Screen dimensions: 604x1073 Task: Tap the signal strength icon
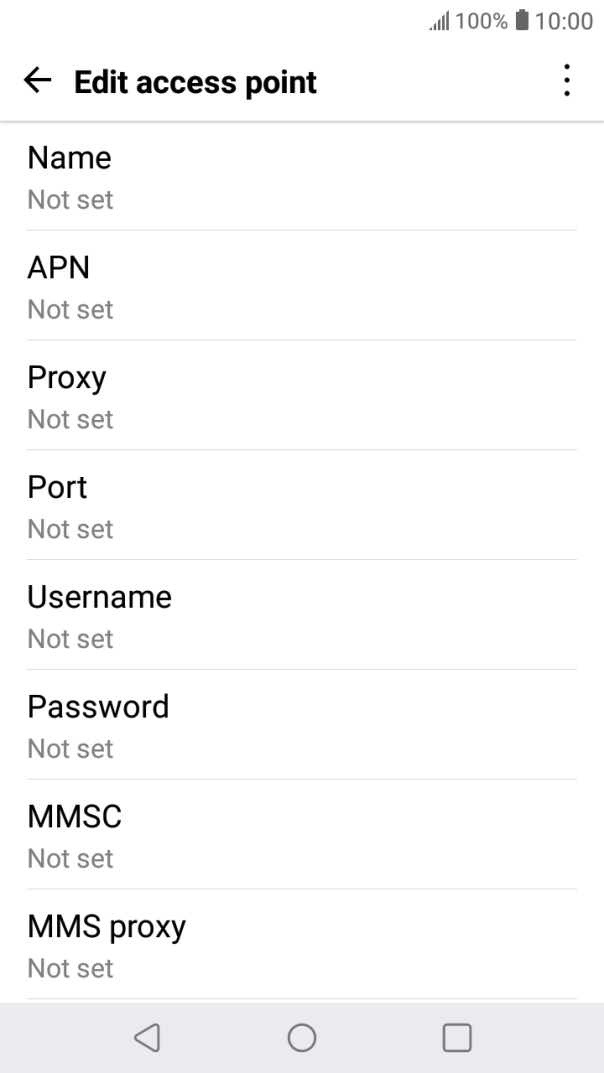pos(434,21)
